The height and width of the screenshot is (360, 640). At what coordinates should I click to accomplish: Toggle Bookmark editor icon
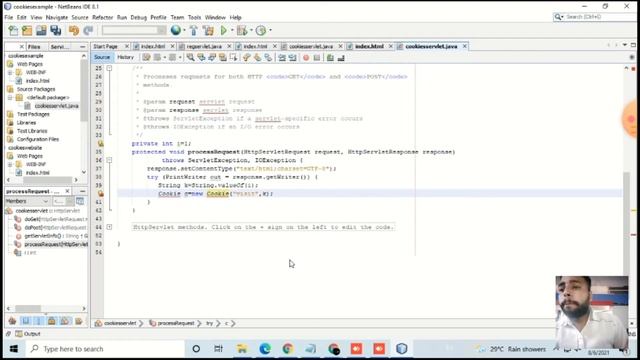click(x=268, y=58)
